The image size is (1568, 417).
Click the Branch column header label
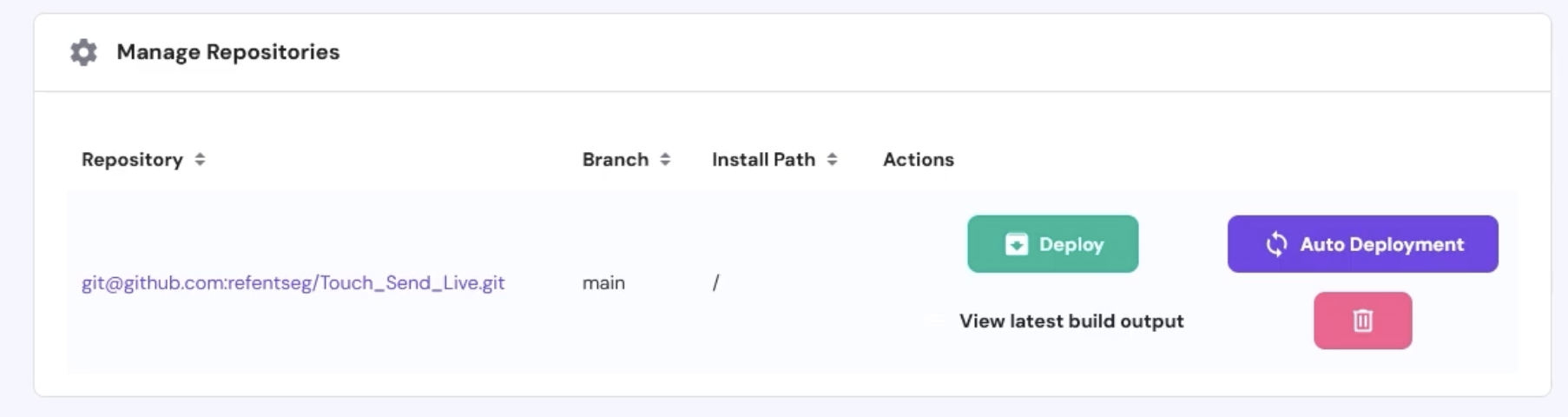click(615, 160)
